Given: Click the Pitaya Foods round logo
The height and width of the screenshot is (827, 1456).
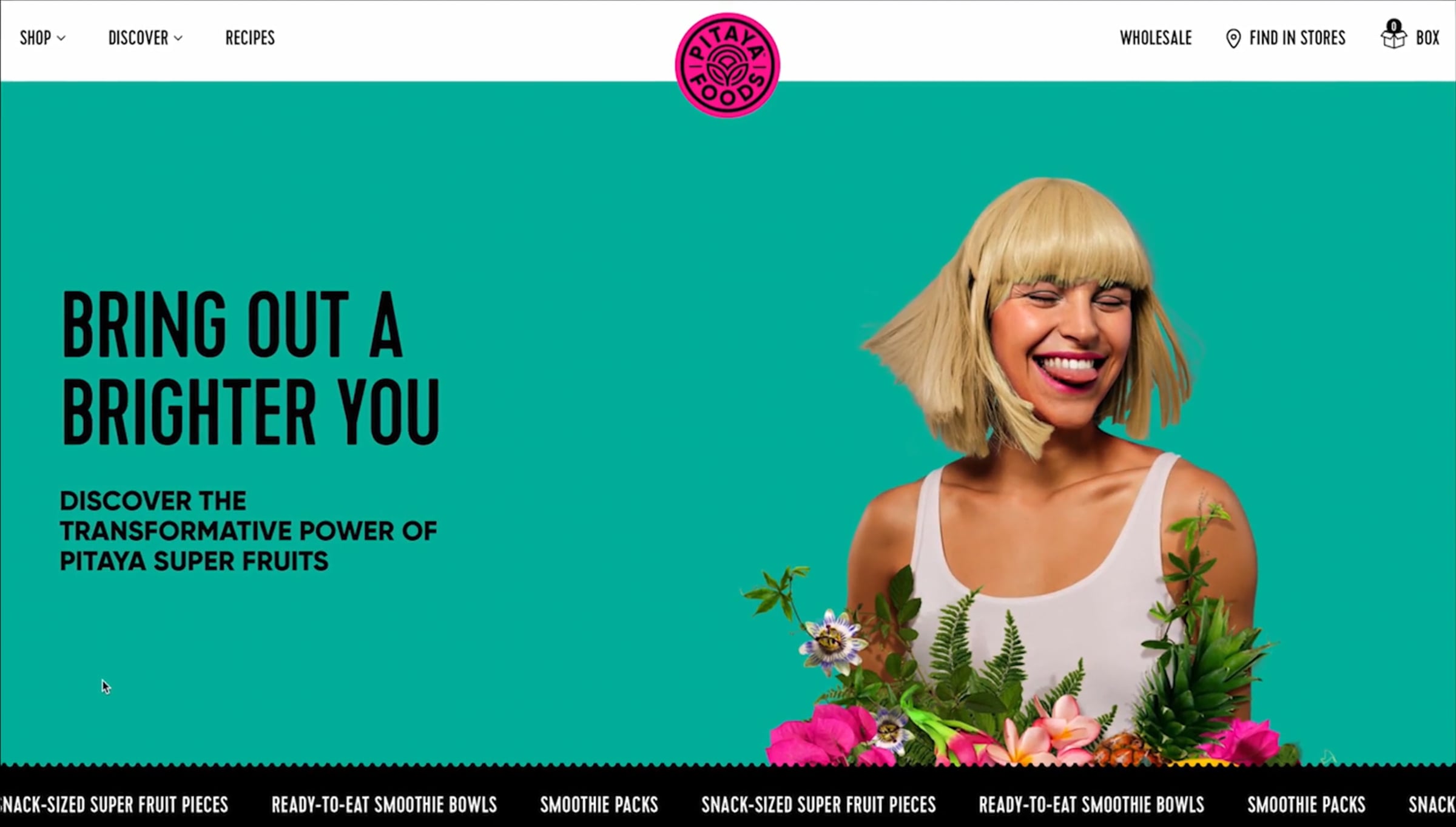Looking at the screenshot, I should click(x=727, y=65).
